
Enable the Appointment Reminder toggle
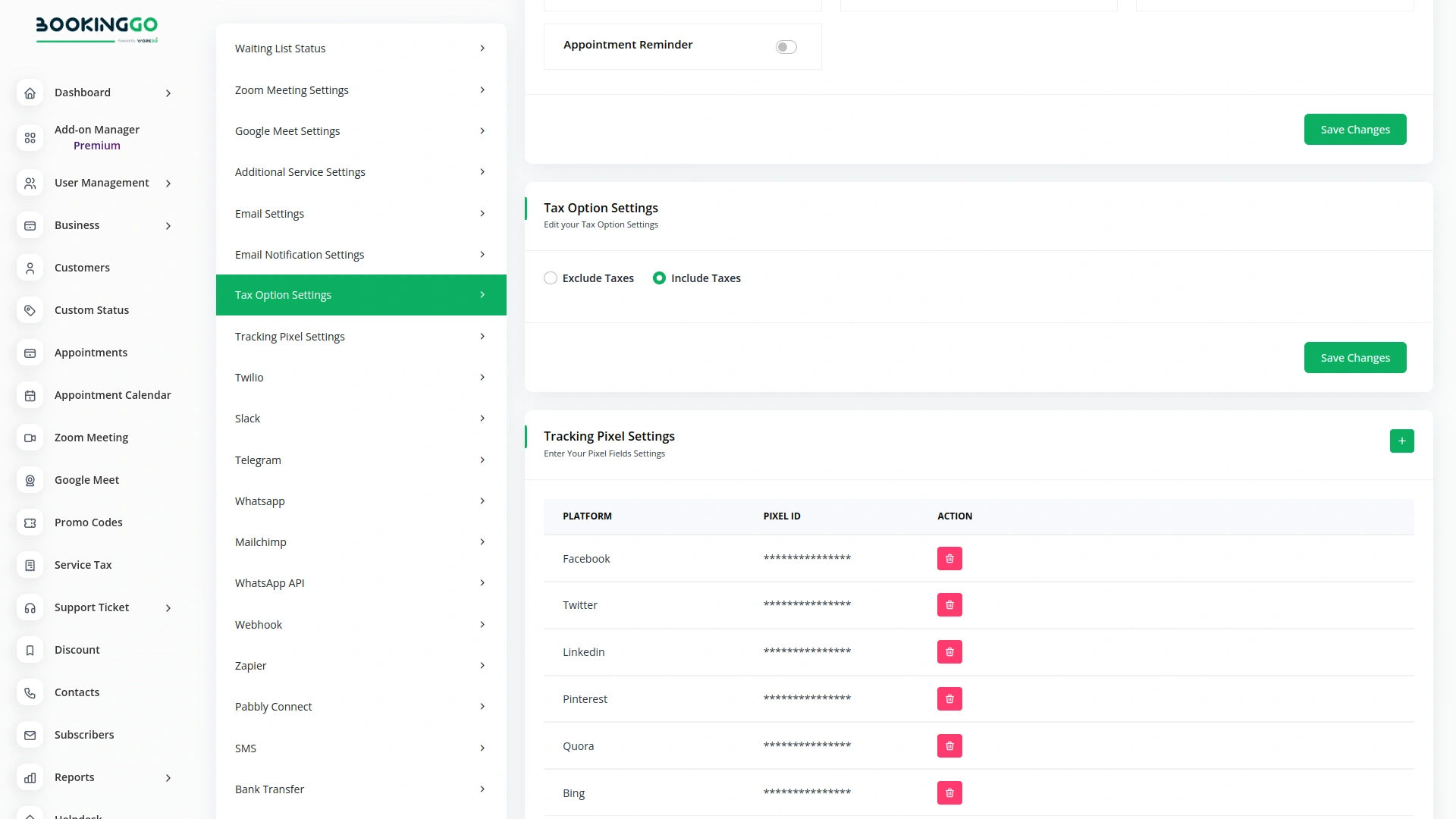(786, 46)
